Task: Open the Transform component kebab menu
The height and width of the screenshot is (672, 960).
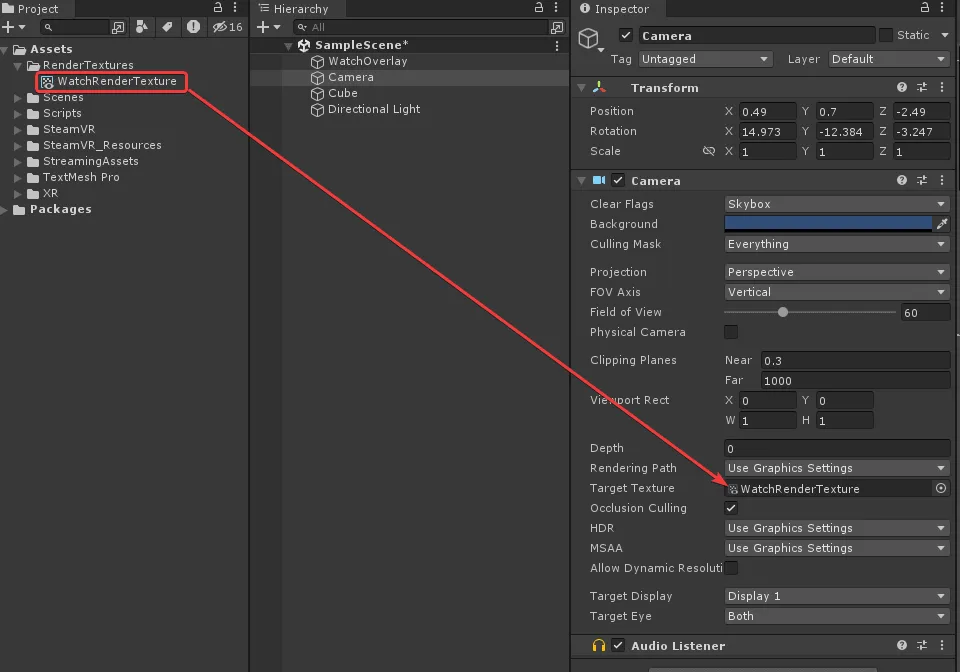Action: [942, 88]
